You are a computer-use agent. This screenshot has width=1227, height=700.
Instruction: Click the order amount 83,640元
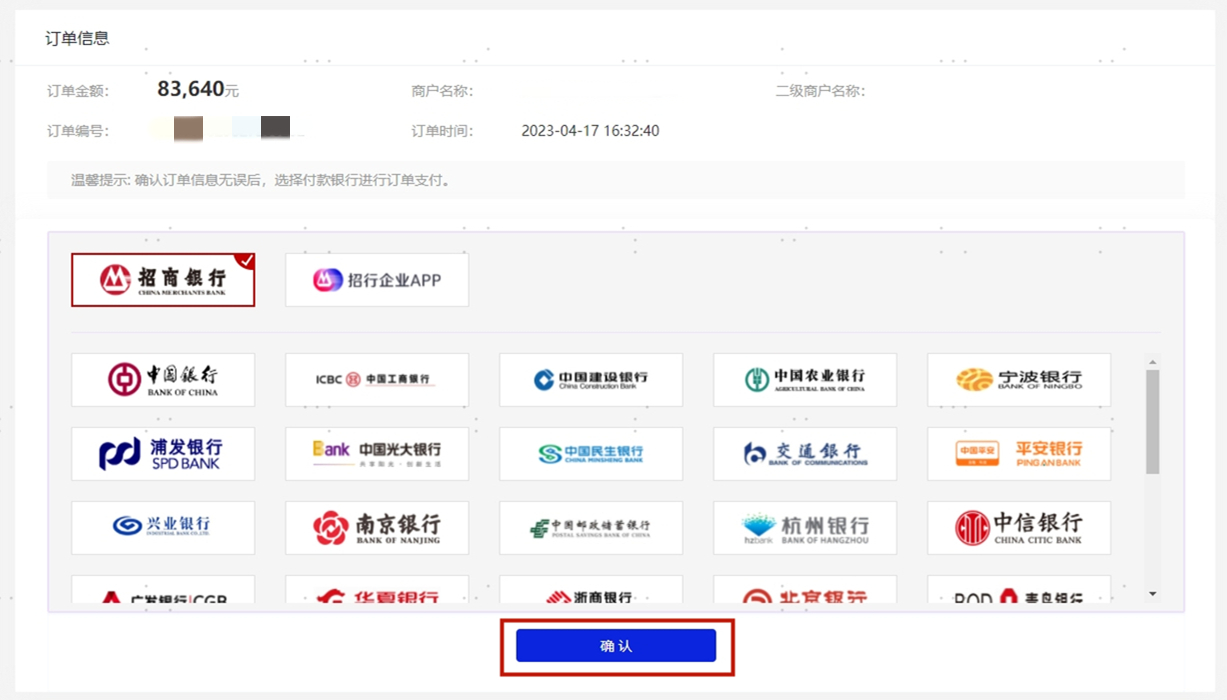click(x=198, y=89)
